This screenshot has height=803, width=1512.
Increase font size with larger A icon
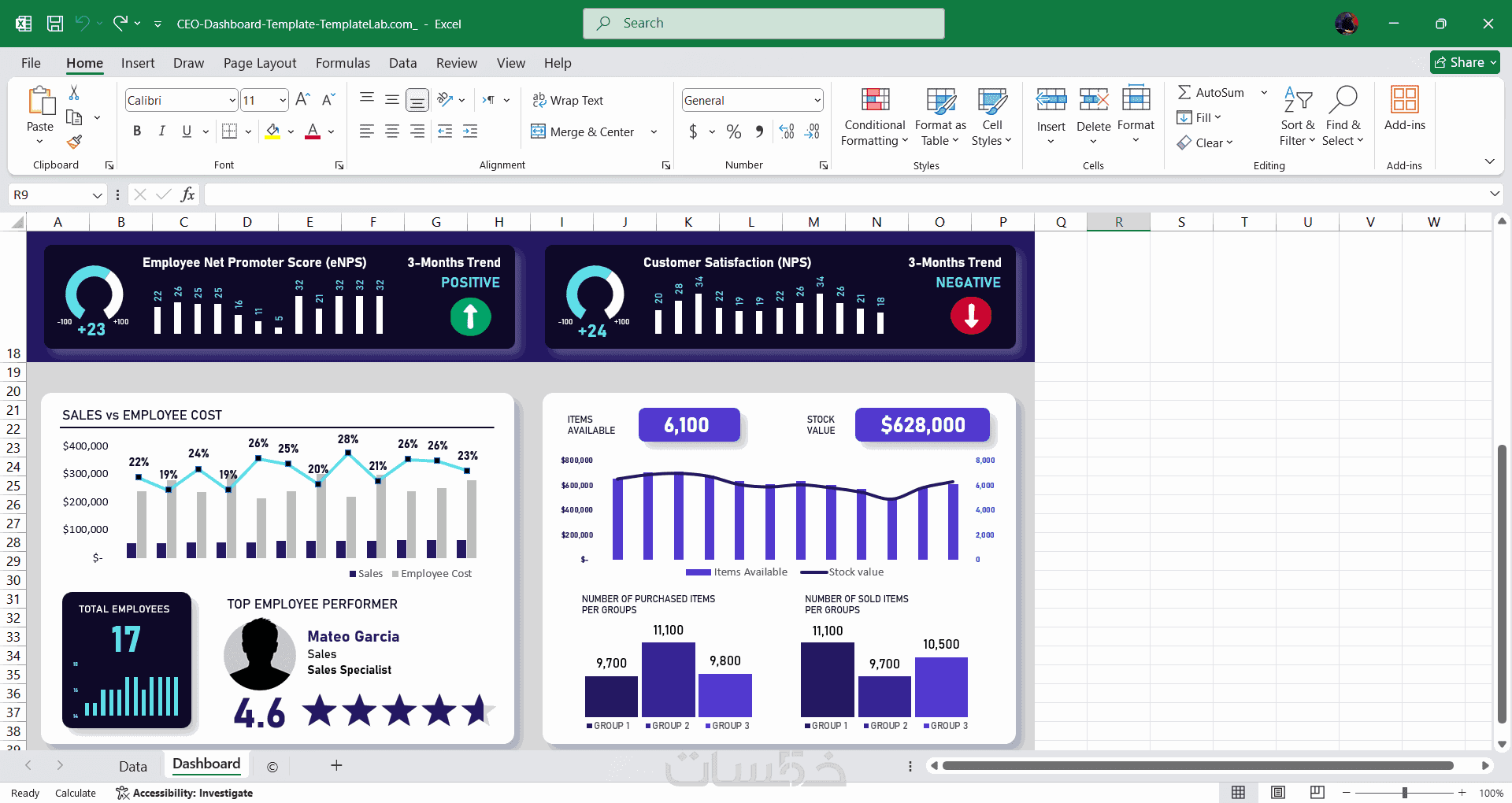click(302, 100)
